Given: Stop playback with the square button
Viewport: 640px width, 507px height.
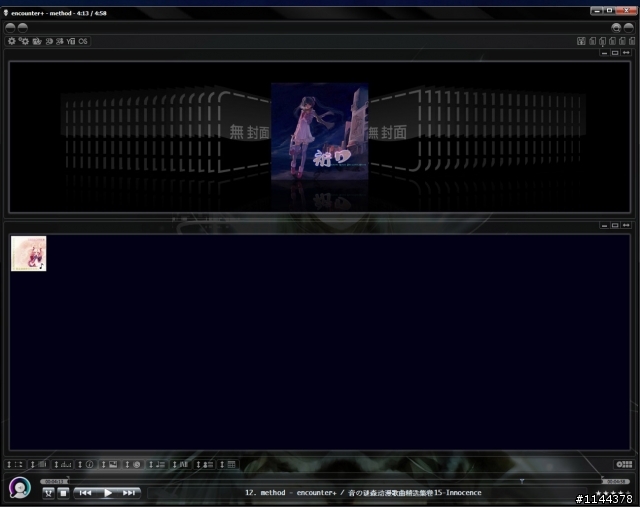Looking at the screenshot, I should click(x=63, y=493).
